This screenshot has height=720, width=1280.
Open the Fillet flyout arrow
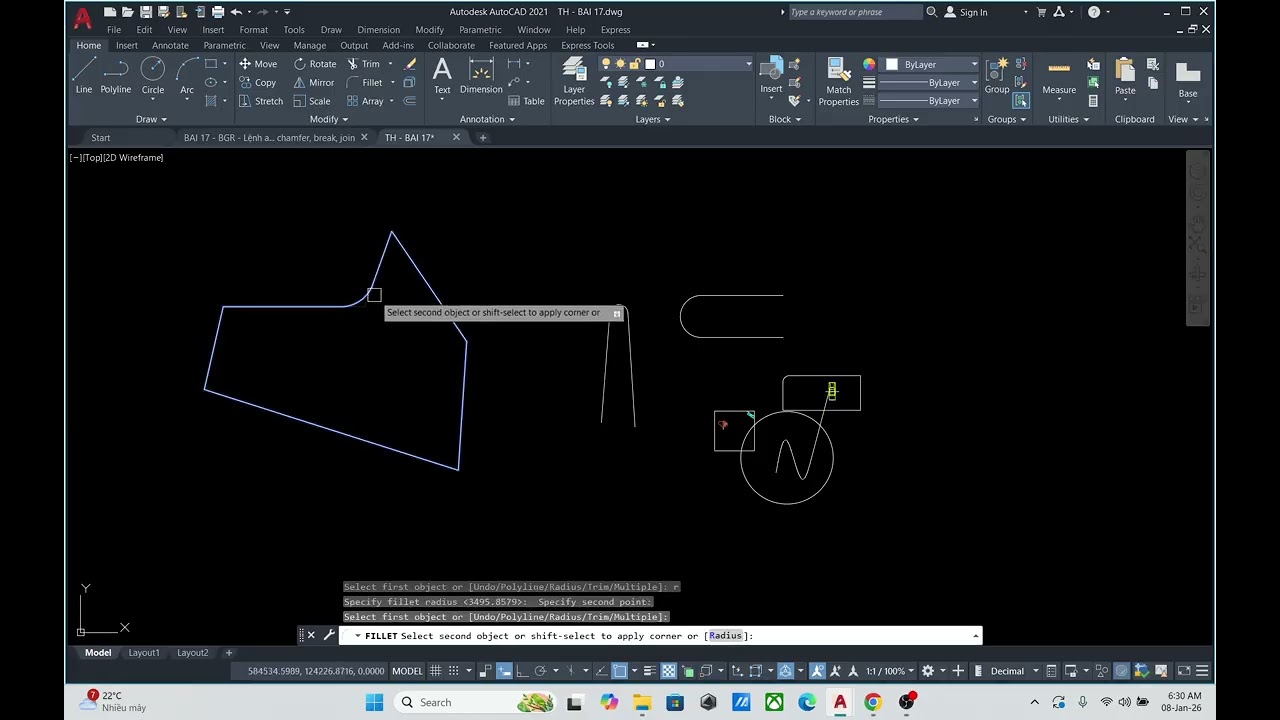392,83
